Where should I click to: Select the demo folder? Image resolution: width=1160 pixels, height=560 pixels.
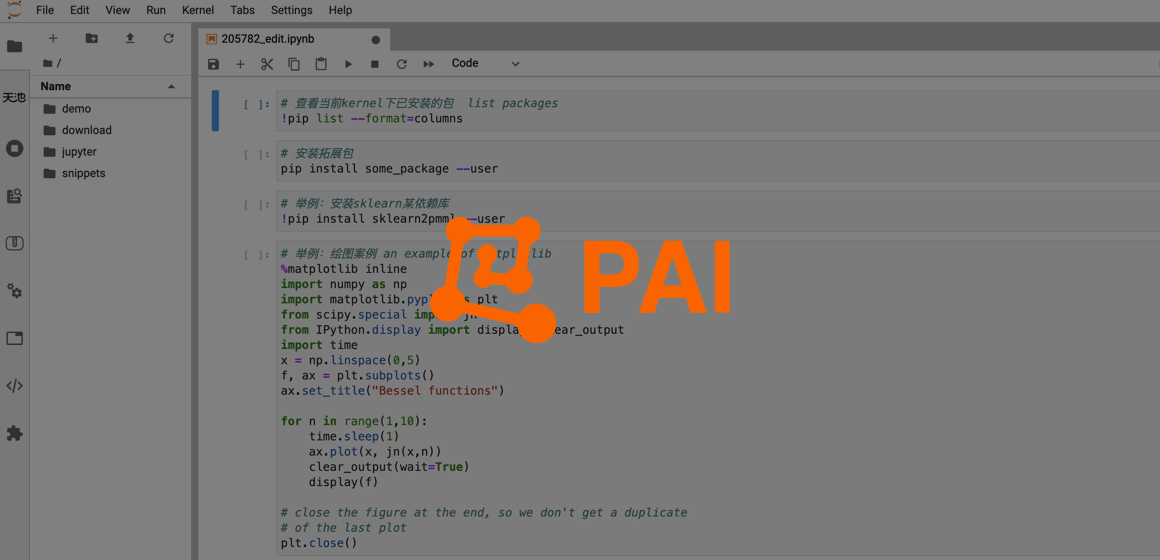[111, 109]
